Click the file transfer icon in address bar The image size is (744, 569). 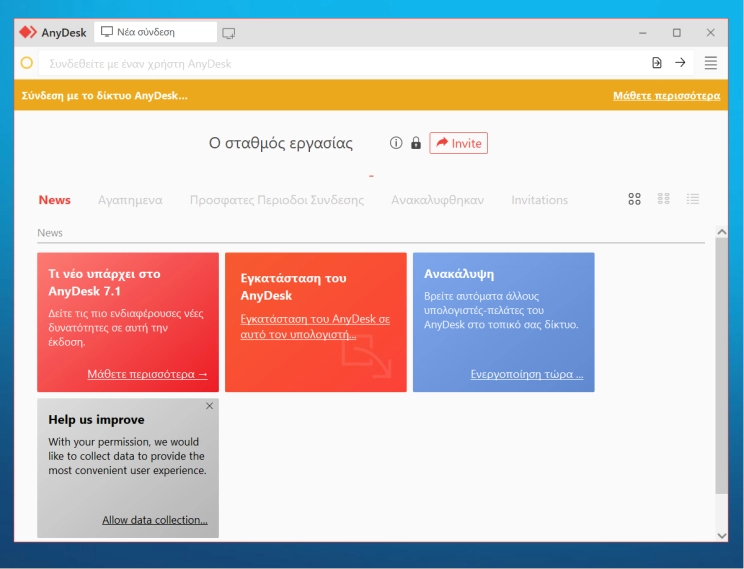pyautogui.click(x=657, y=63)
